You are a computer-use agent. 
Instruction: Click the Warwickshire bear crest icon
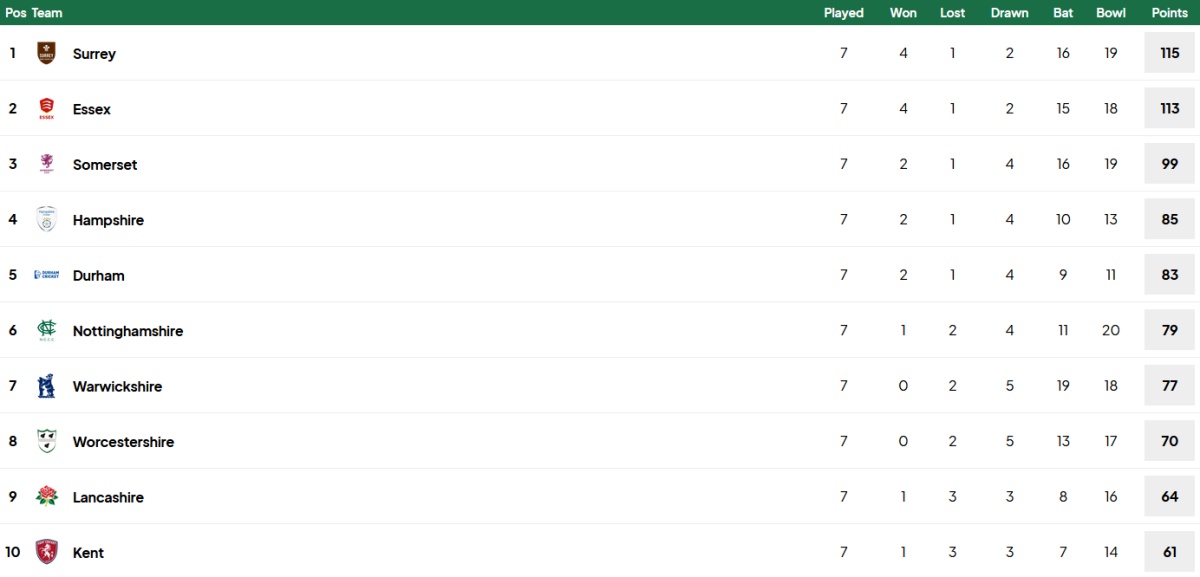point(46,386)
